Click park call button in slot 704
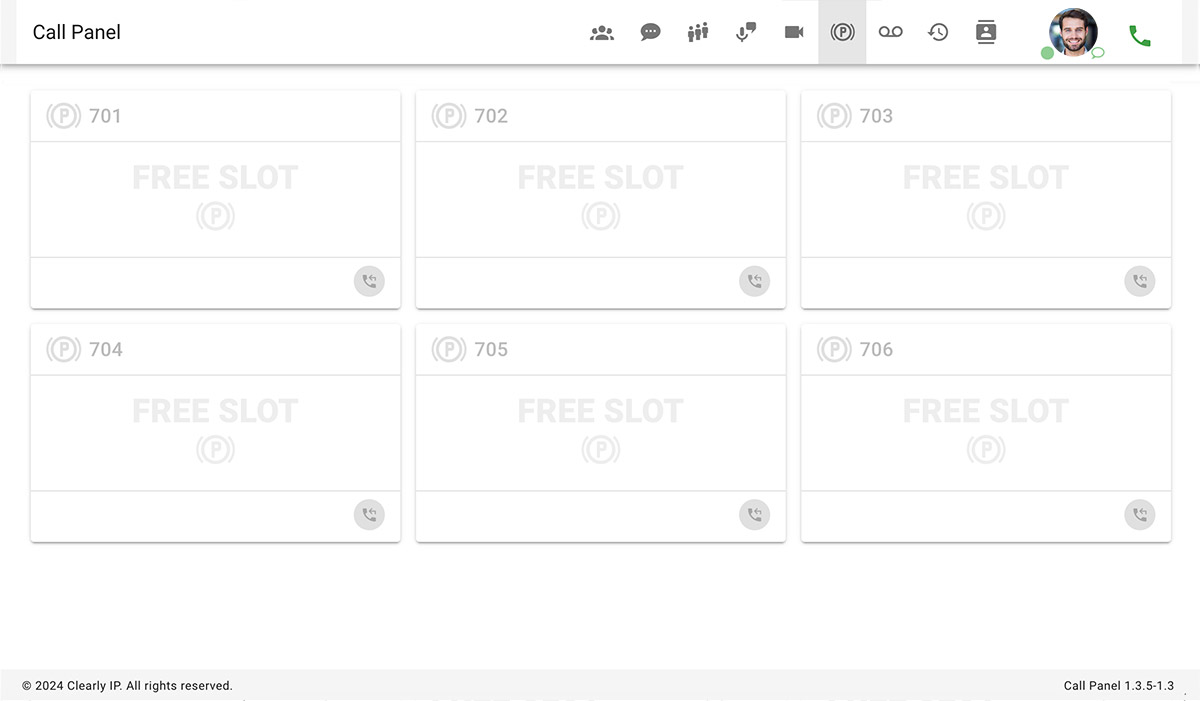 (x=369, y=515)
